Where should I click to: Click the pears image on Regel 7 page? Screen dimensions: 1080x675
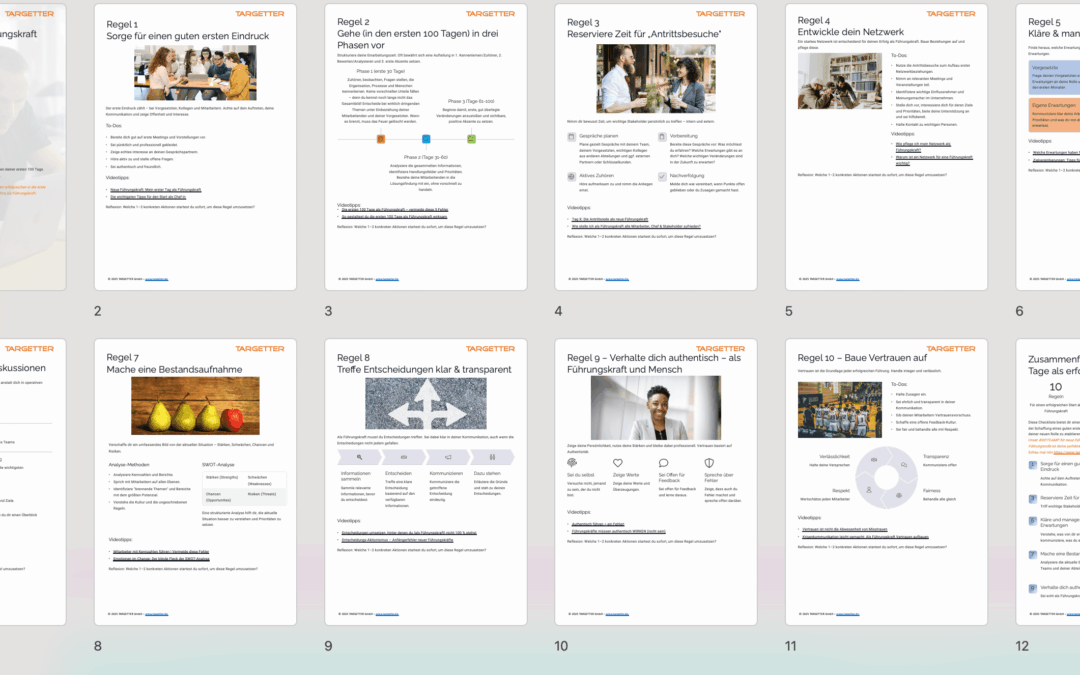pos(195,406)
